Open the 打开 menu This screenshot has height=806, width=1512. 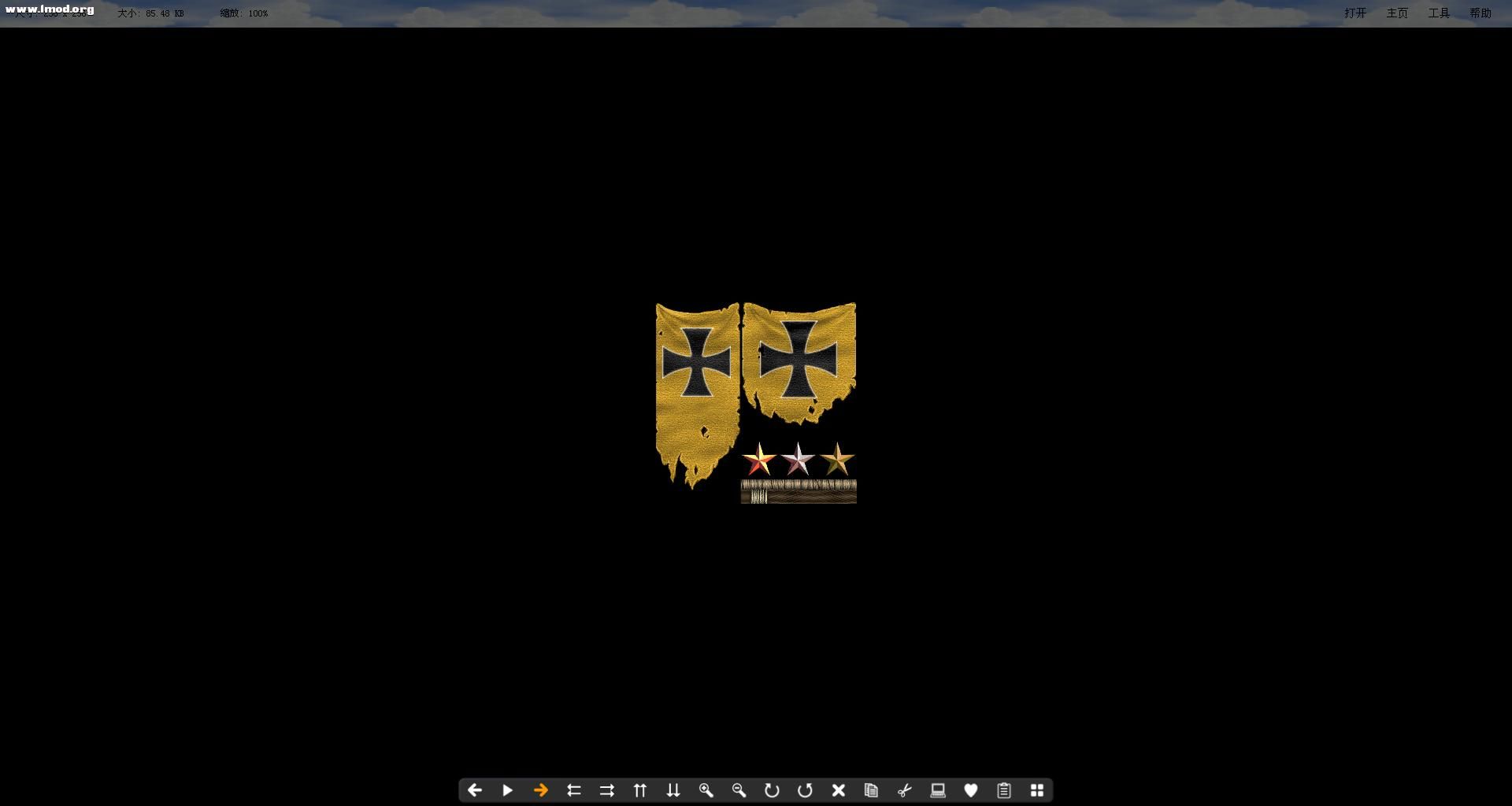click(1355, 13)
